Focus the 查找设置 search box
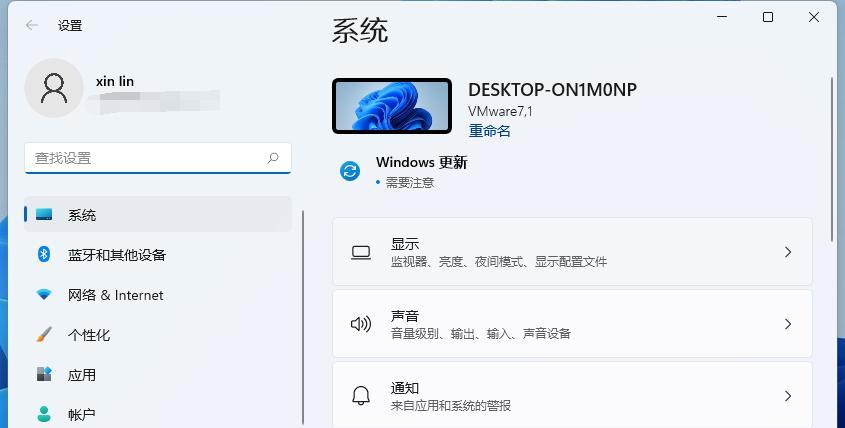The height and width of the screenshot is (428, 845). pyautogui.click(x=158, y=158)
